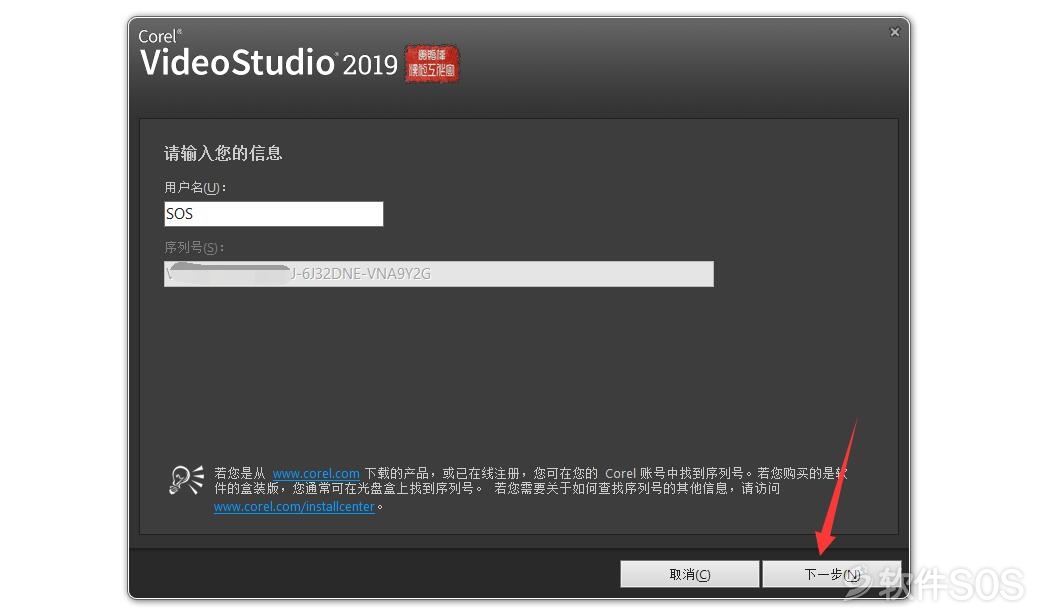
Task: Click the 下一步(N) next button
Action: tap(832, 574)
